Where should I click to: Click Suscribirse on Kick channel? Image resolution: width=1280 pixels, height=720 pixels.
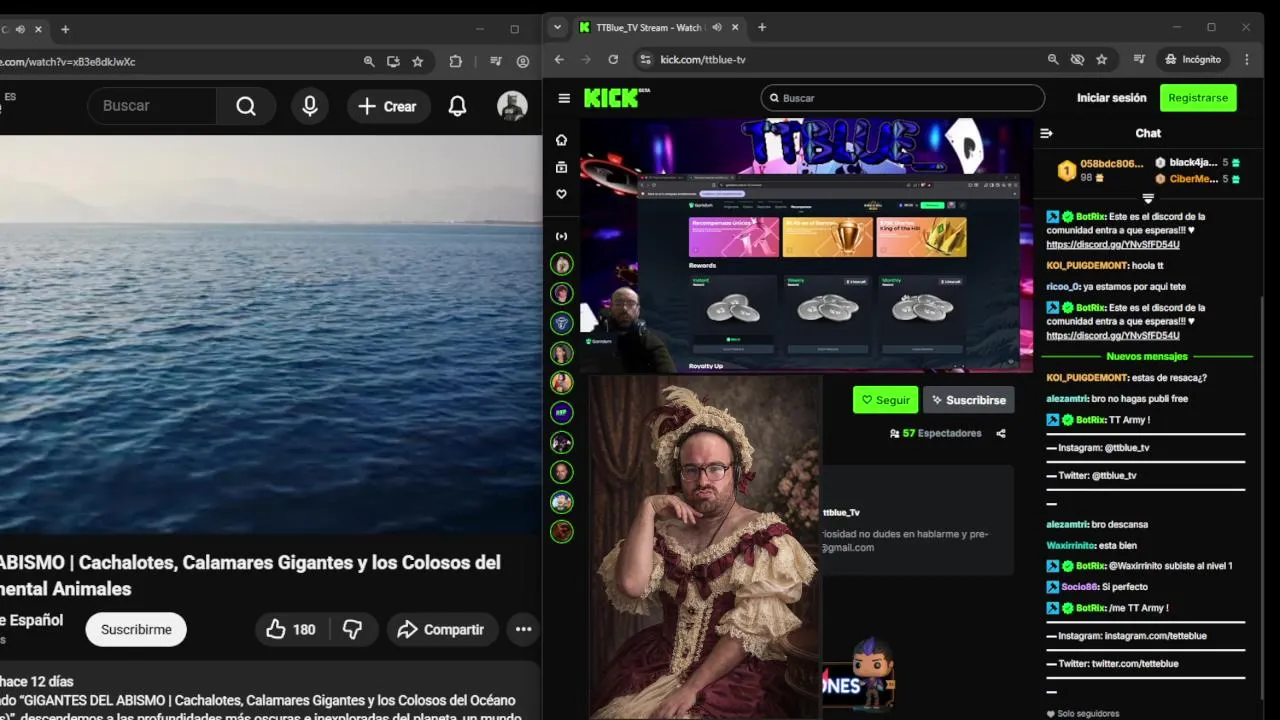tap(968, 400)
